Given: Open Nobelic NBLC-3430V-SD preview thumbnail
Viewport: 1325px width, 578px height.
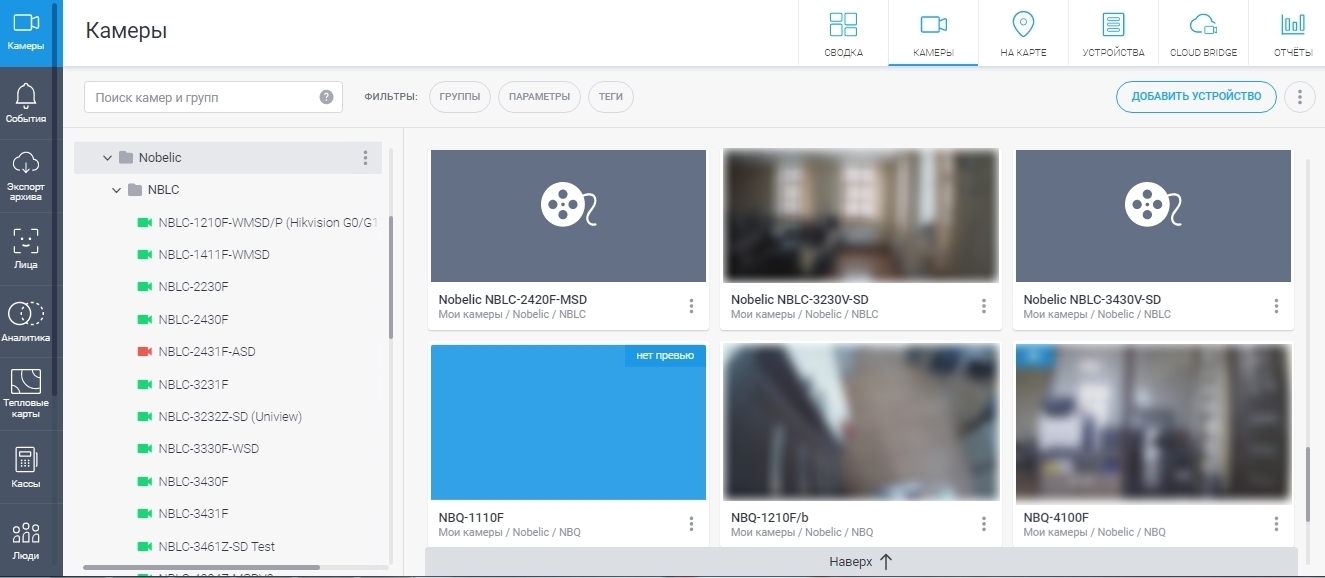Looking at the screenshot, I should click(x=1153, y=216).
